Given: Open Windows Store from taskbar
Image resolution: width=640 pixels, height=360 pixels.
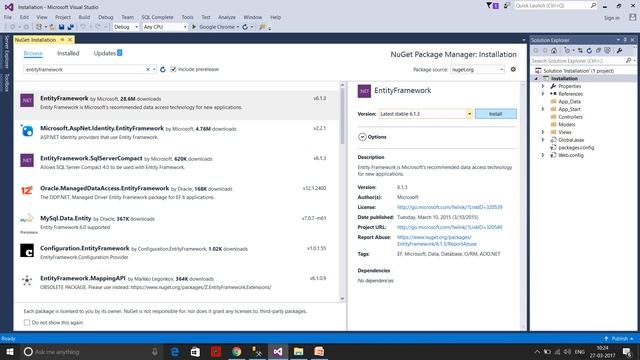Looking at the screenshot, I should (x=195, y=351).
